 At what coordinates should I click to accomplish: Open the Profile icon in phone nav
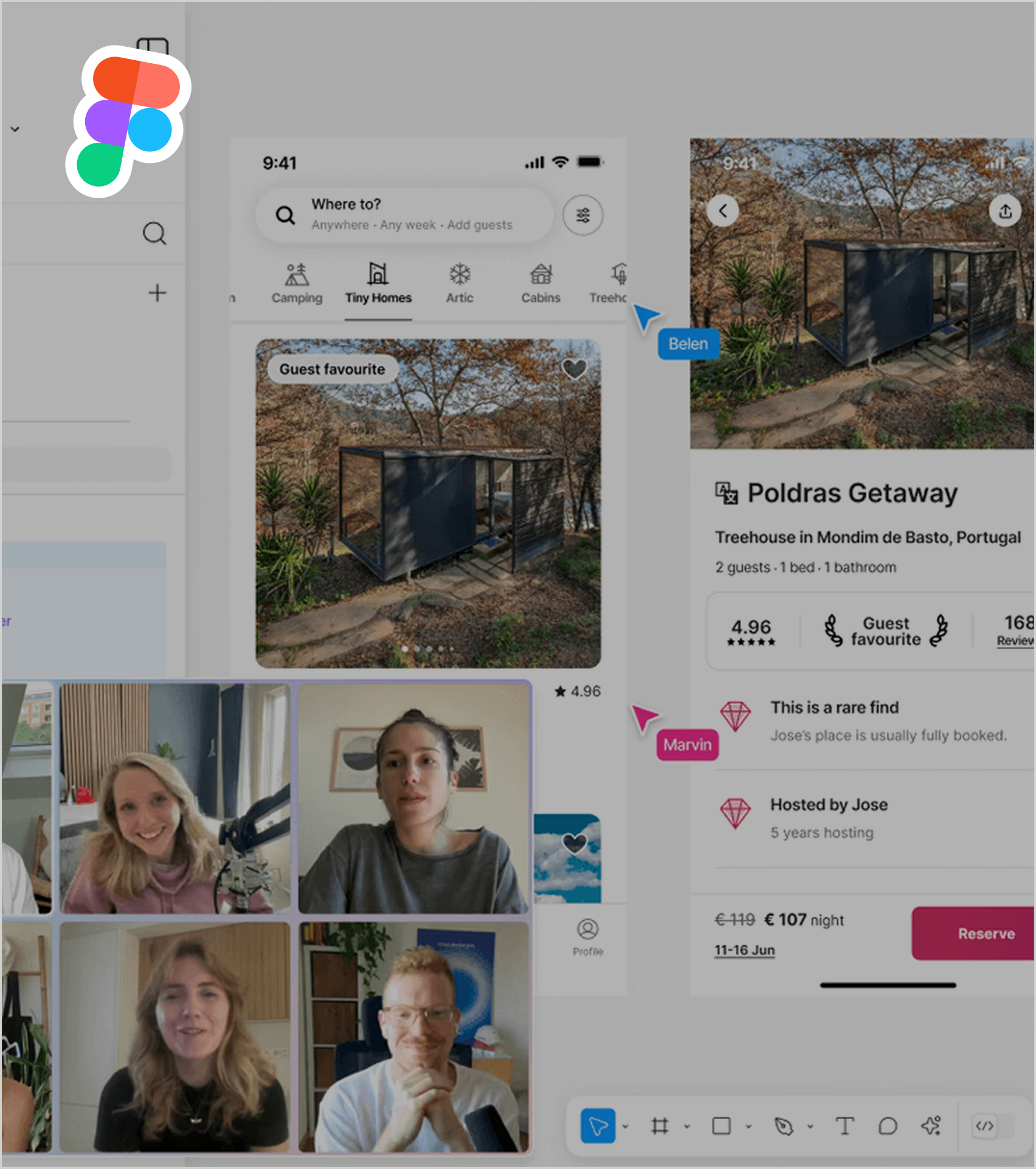click(588, 937)
